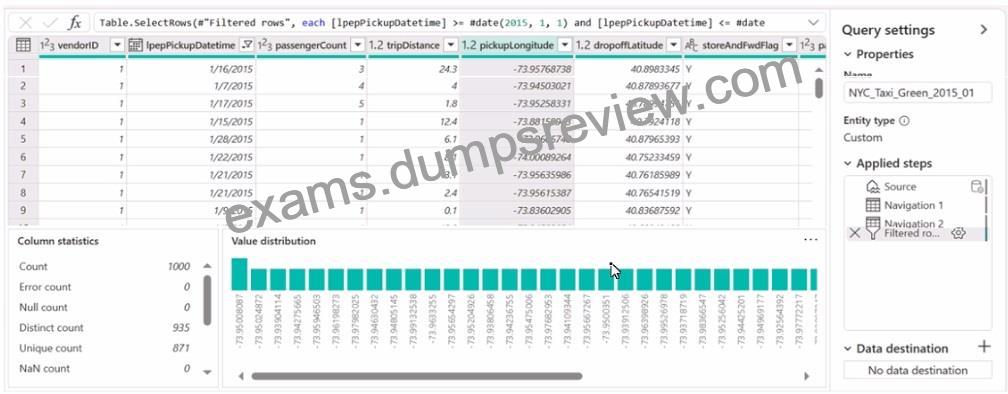Open the tripDistance column dropdown
1008x394 pixels.
tap(451, 45)
